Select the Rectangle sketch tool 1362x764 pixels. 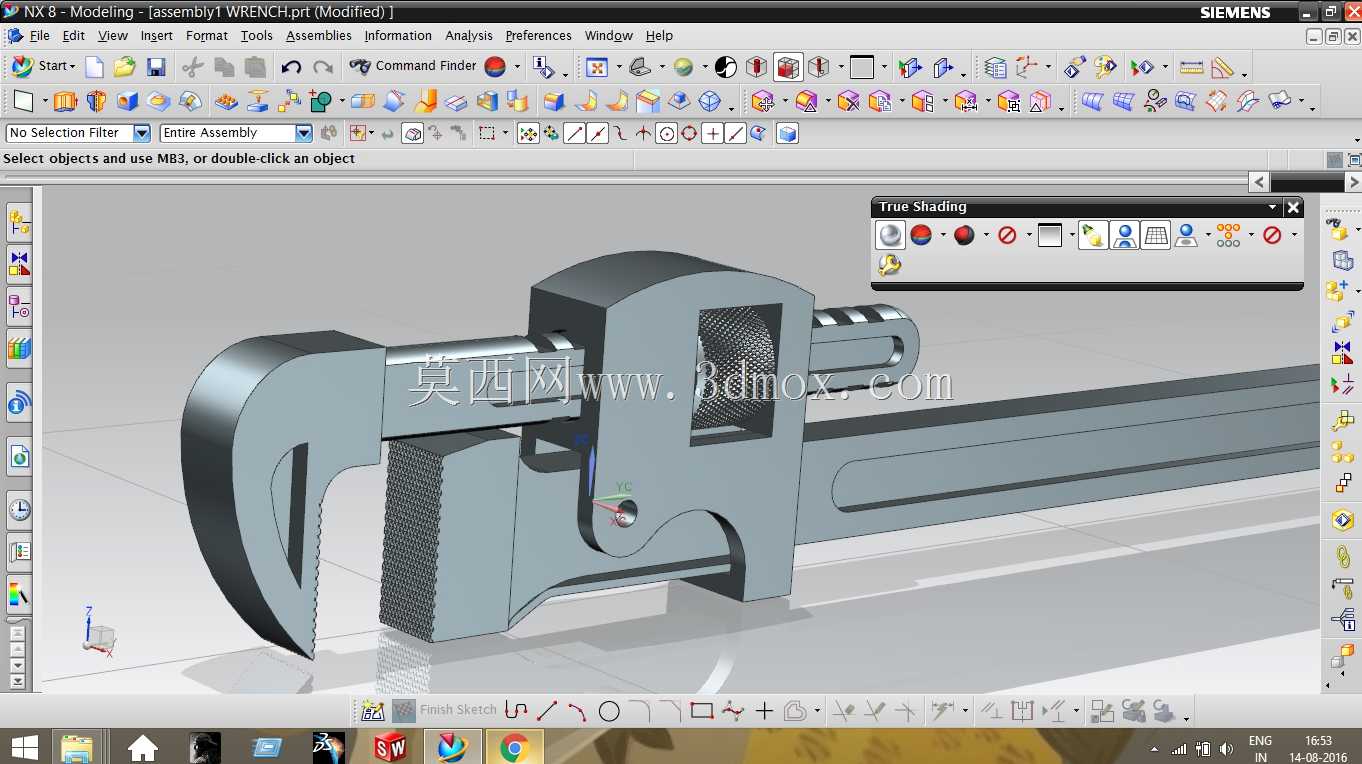coord(701,711)
